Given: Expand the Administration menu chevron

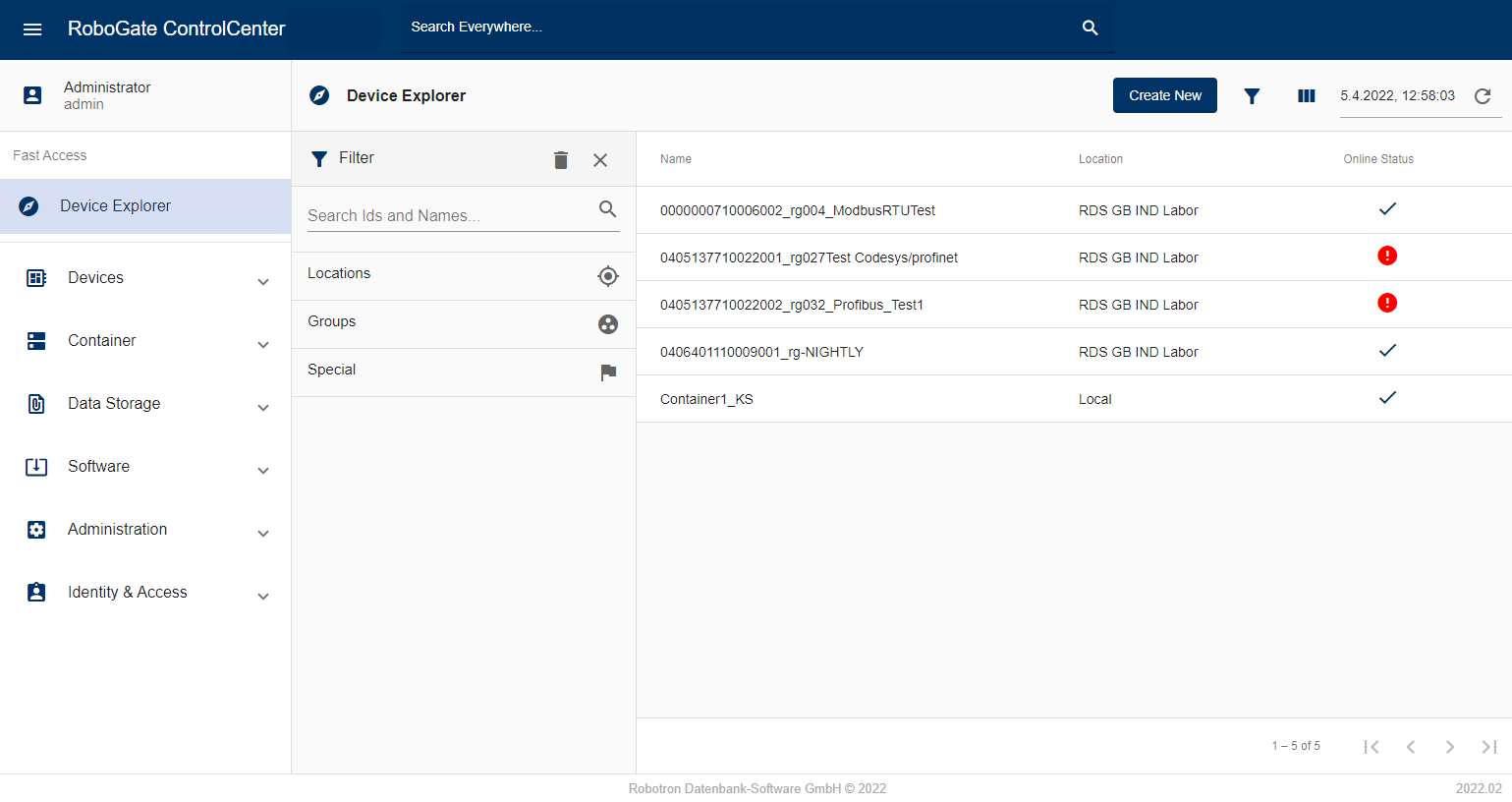Looking at the screenshot, I should pyautogui.click(x=263, y=534).
